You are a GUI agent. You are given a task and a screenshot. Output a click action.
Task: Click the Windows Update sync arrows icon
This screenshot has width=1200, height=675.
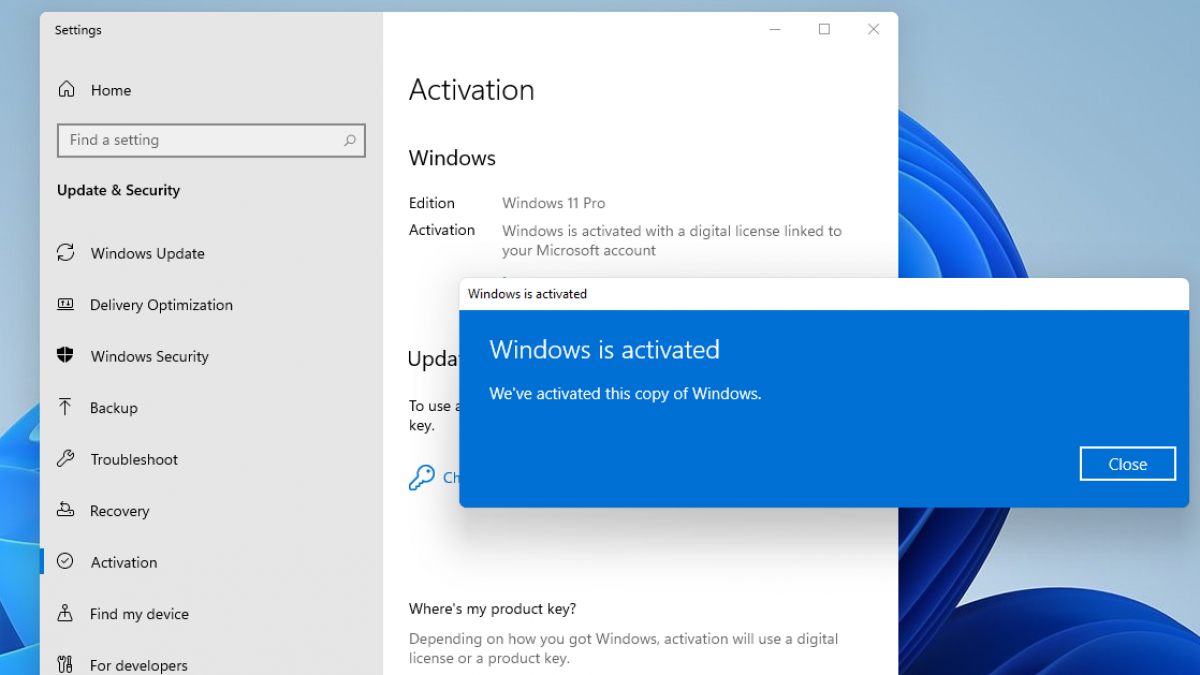point(66,253)
